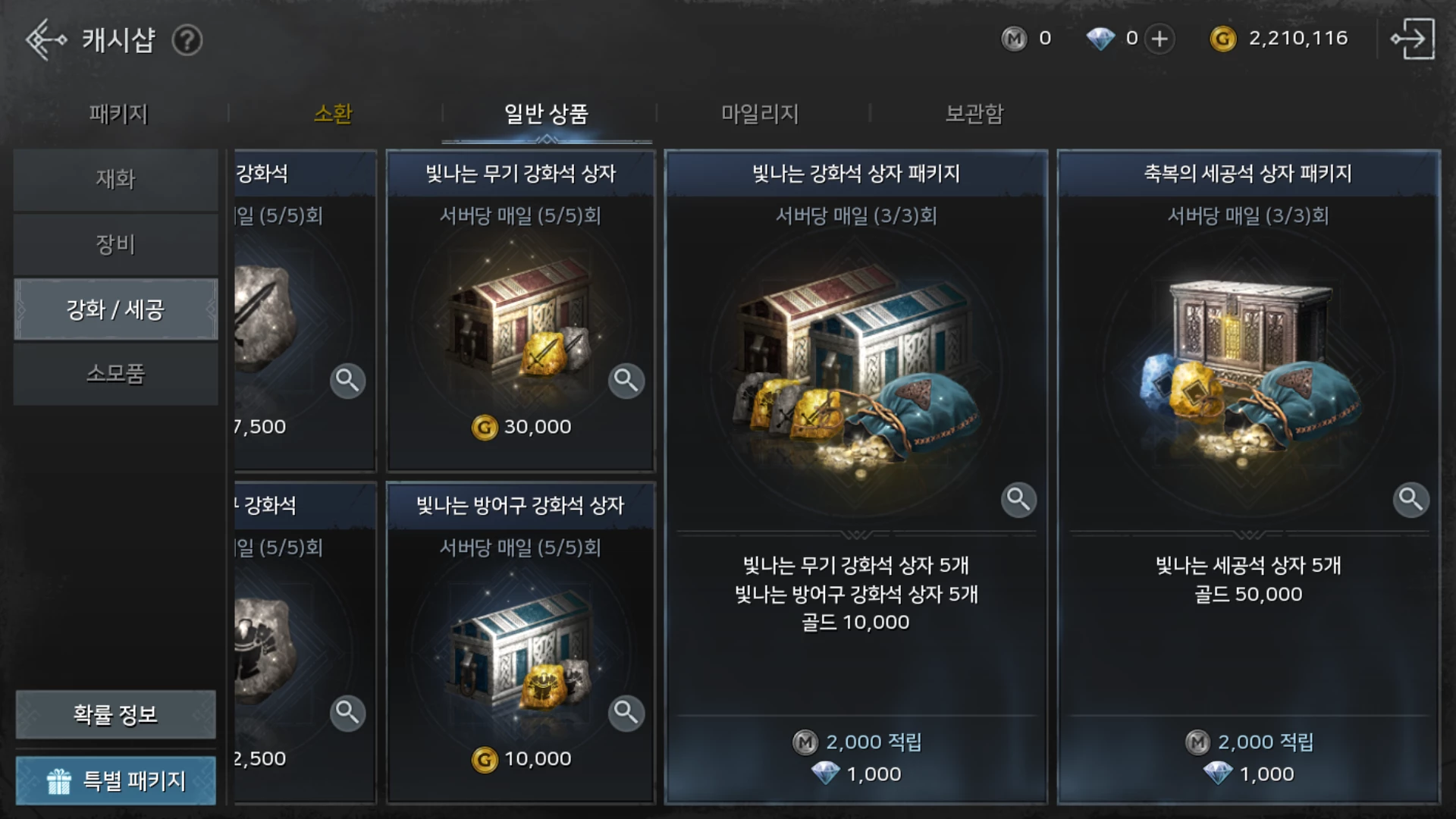Open the 마일리지 tab
The image size is (1456, 819).
[760, 114]
